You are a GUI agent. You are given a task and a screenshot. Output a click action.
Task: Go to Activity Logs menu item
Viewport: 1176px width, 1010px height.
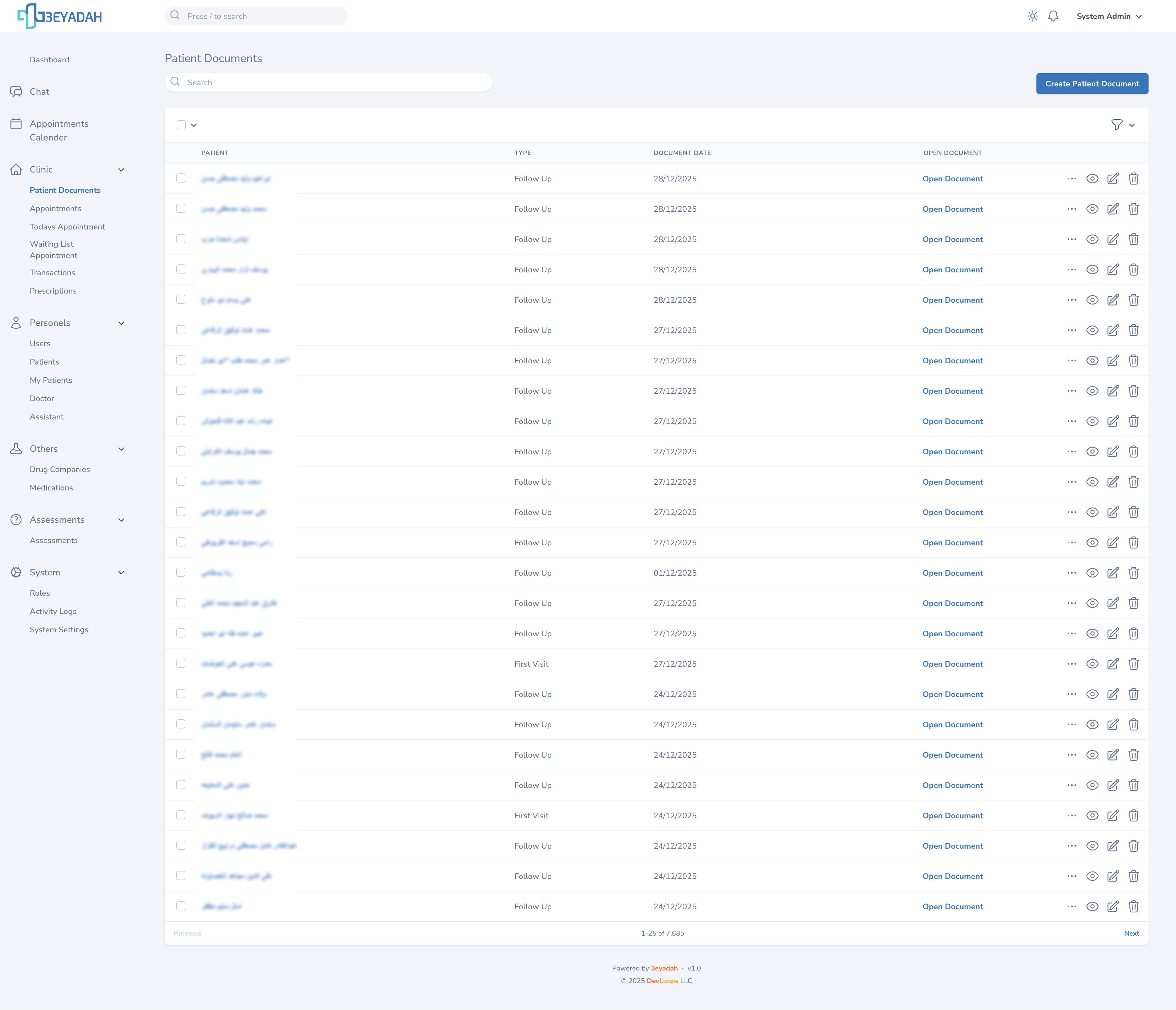pyautogui.click(x=53, y=611)
